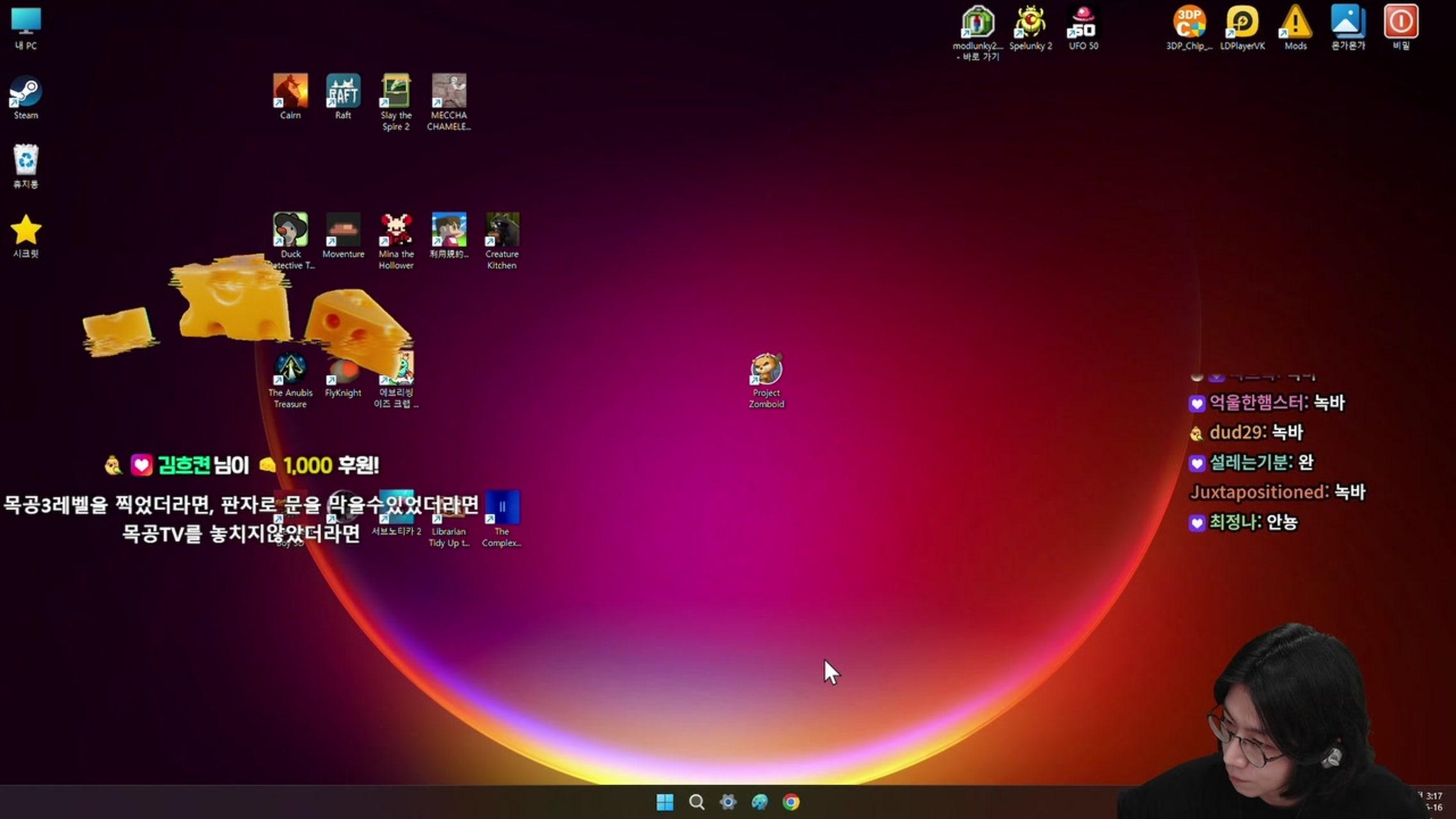Open Google Chrome from the taskbar

(791, 802)
